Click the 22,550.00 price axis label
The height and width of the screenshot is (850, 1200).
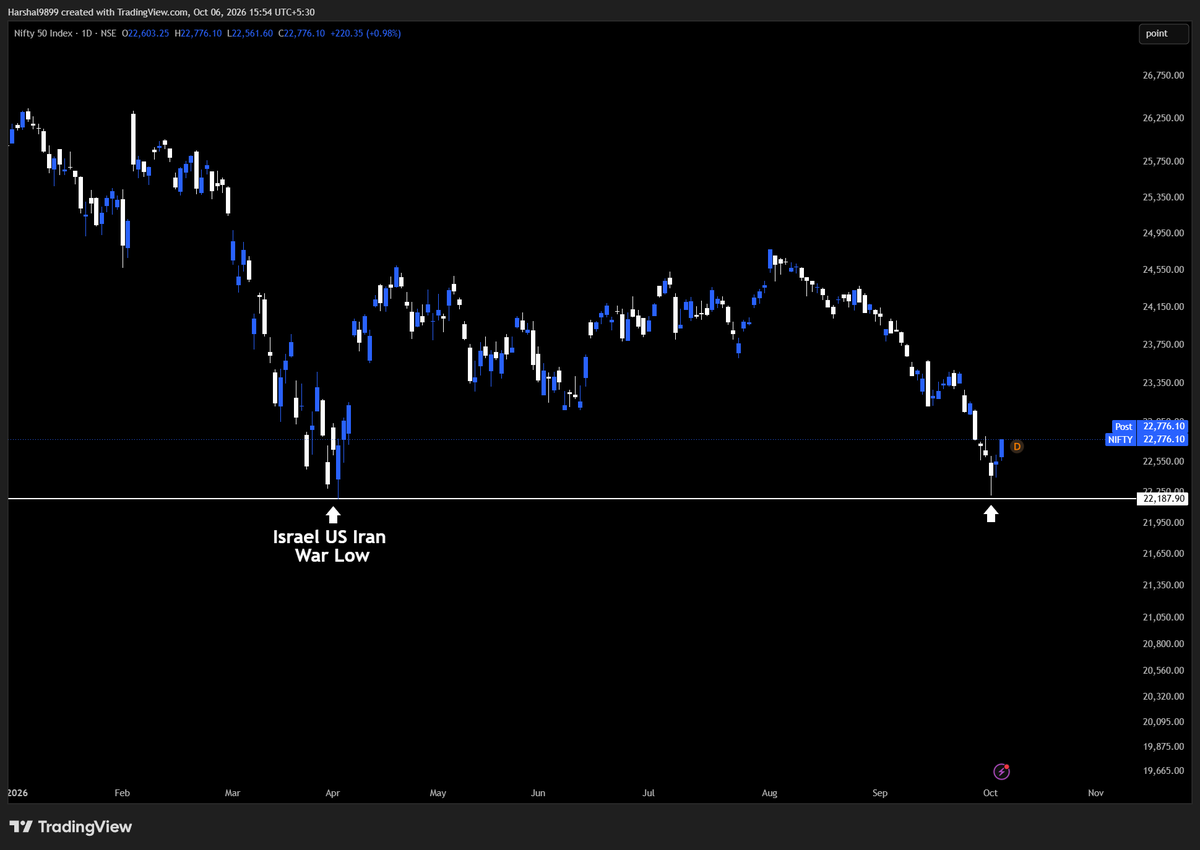point(1164,462)
